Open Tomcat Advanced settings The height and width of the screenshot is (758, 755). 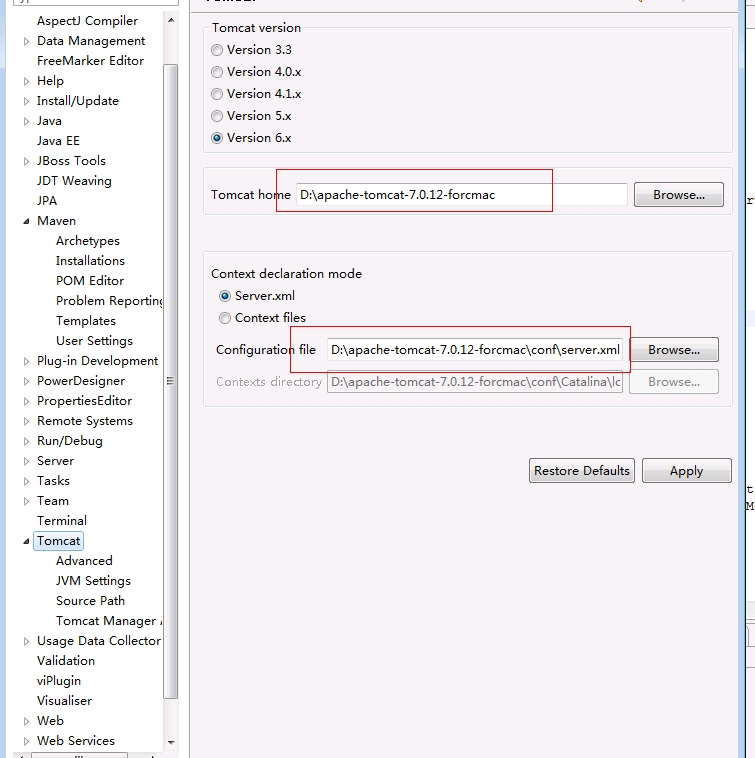(x=84, y=561)
